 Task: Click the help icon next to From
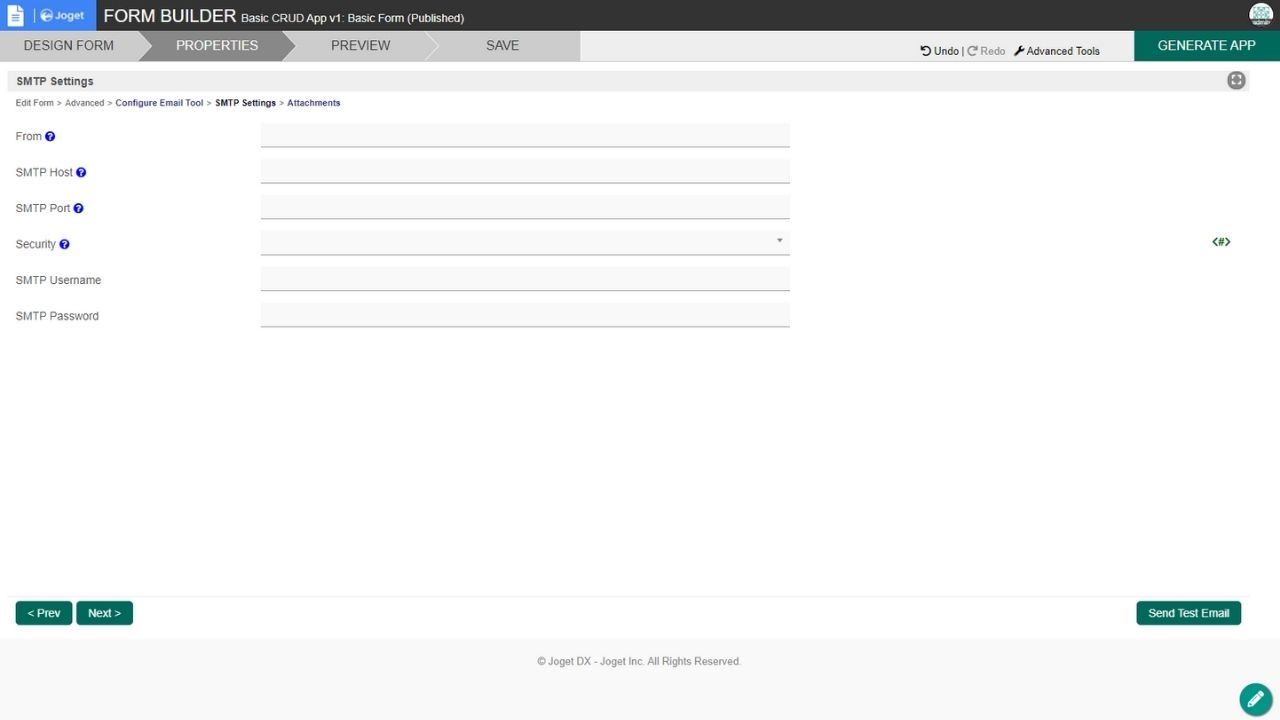tap(50, 137)
